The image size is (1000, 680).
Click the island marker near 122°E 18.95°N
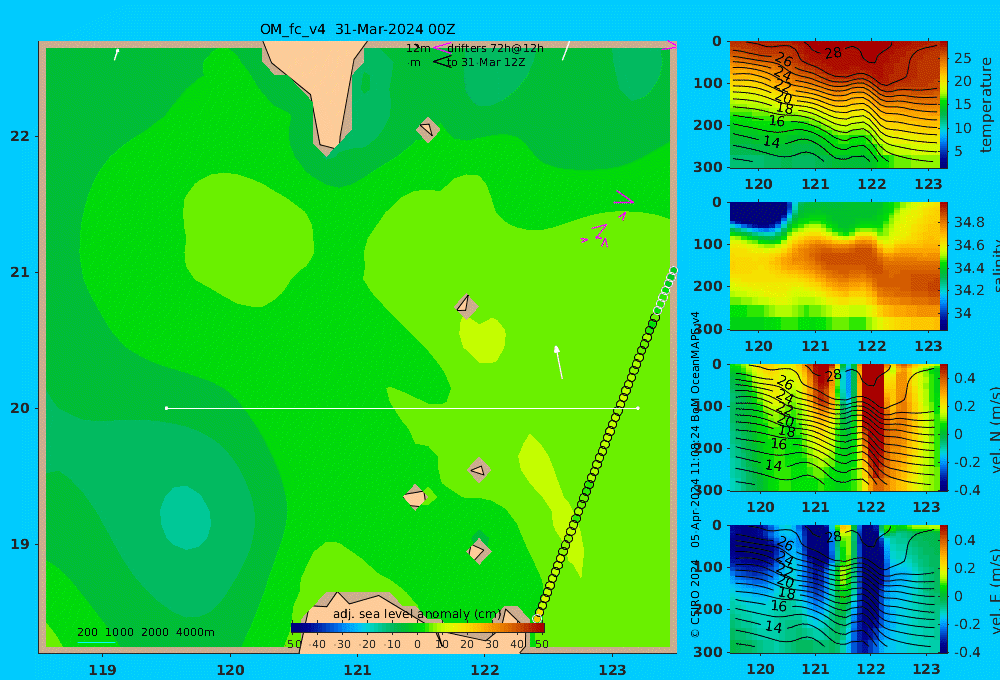tap(478, 551)
